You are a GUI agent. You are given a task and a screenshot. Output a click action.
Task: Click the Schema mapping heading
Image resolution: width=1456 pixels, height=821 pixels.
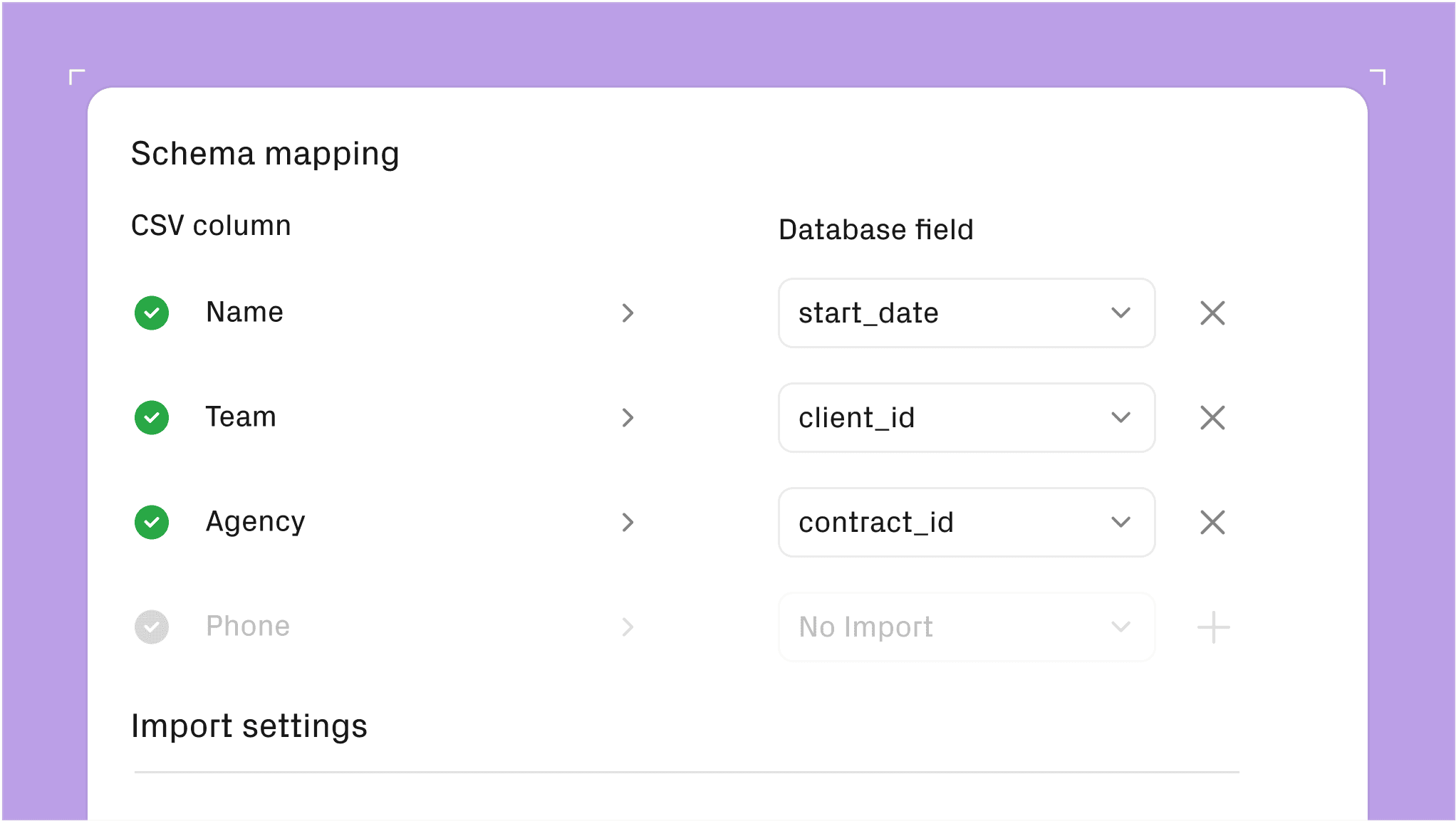pos(265,153)
